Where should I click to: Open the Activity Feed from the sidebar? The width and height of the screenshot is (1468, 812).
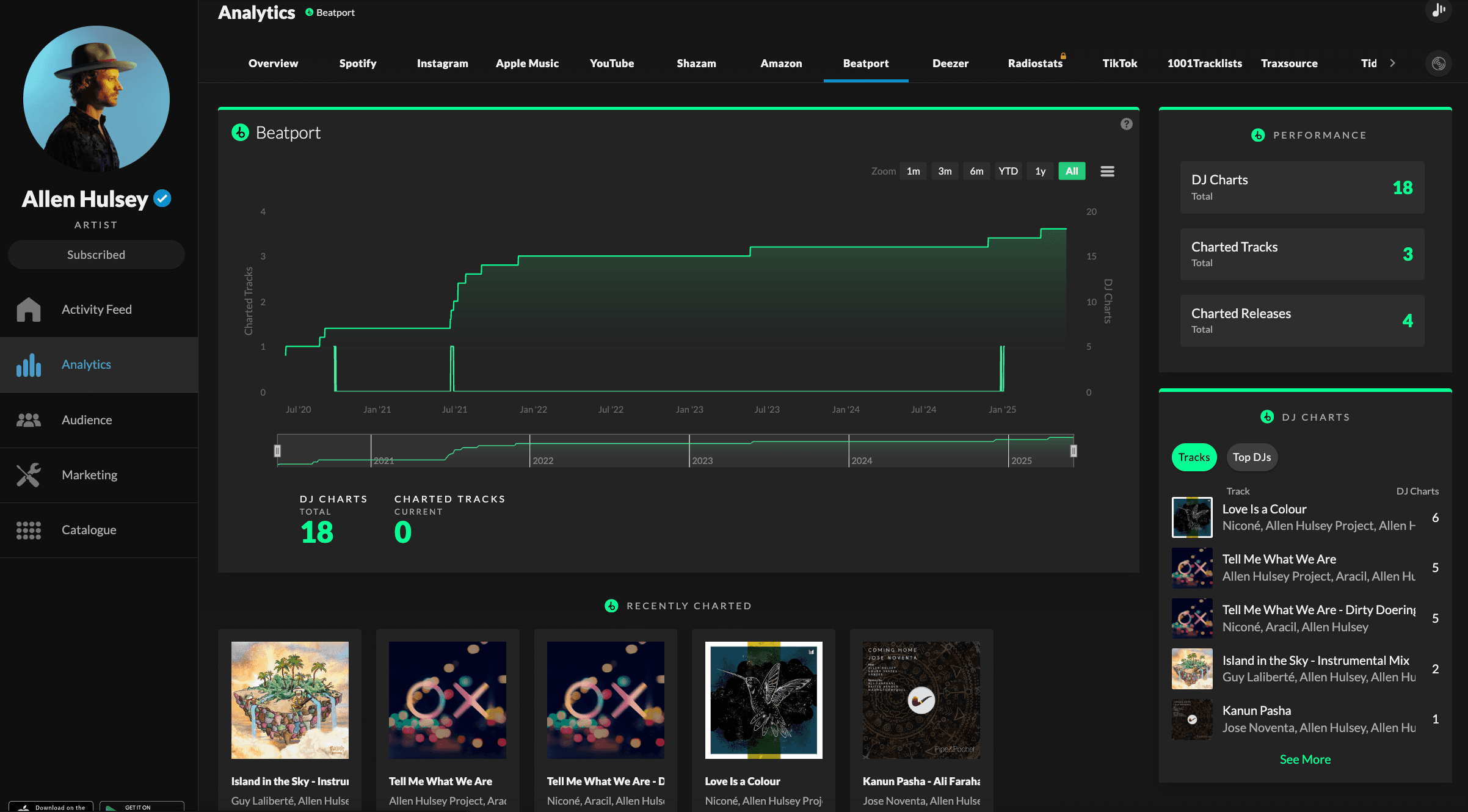point(96,310)
